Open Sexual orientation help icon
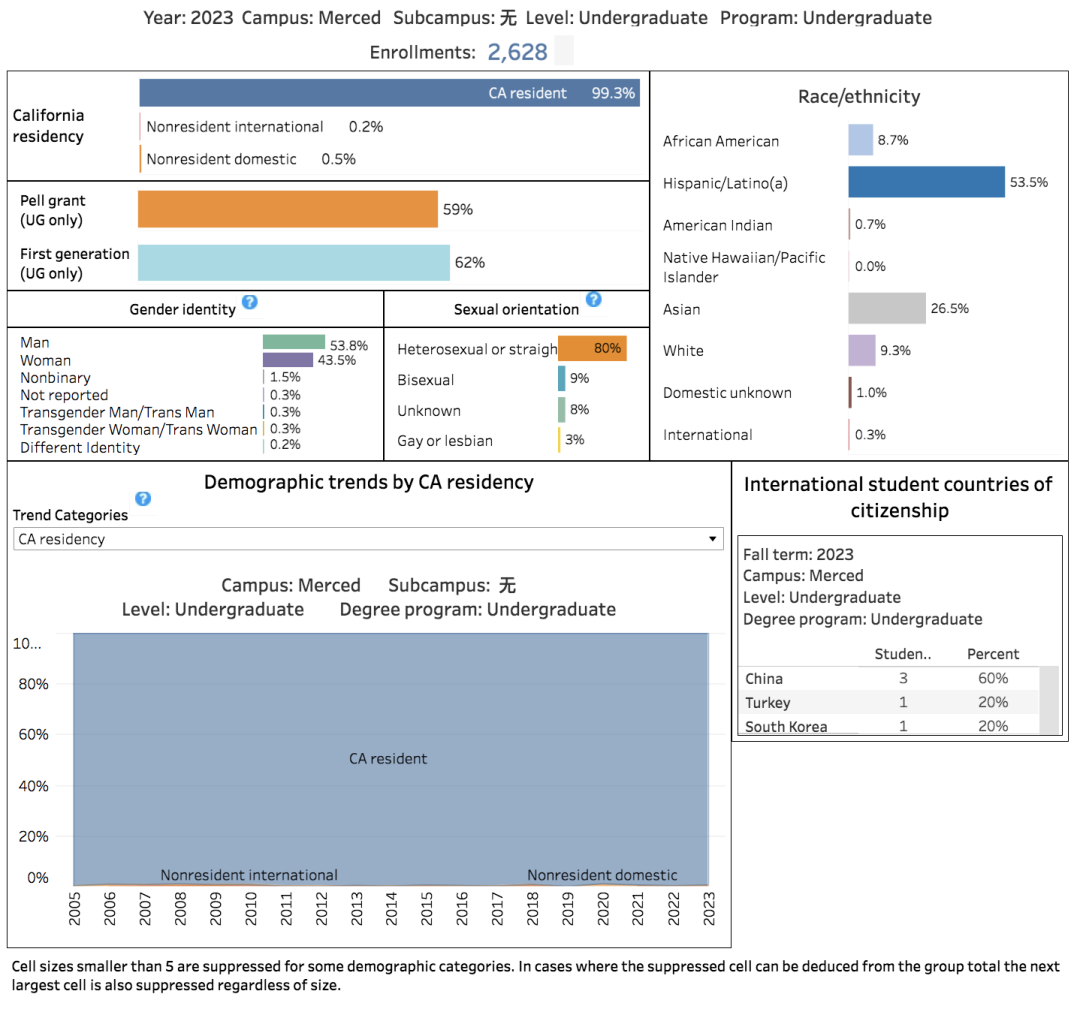Image resolution: width=1080 pixels, height=1009 pixels. pyautogui.click(x=594, y=299)
